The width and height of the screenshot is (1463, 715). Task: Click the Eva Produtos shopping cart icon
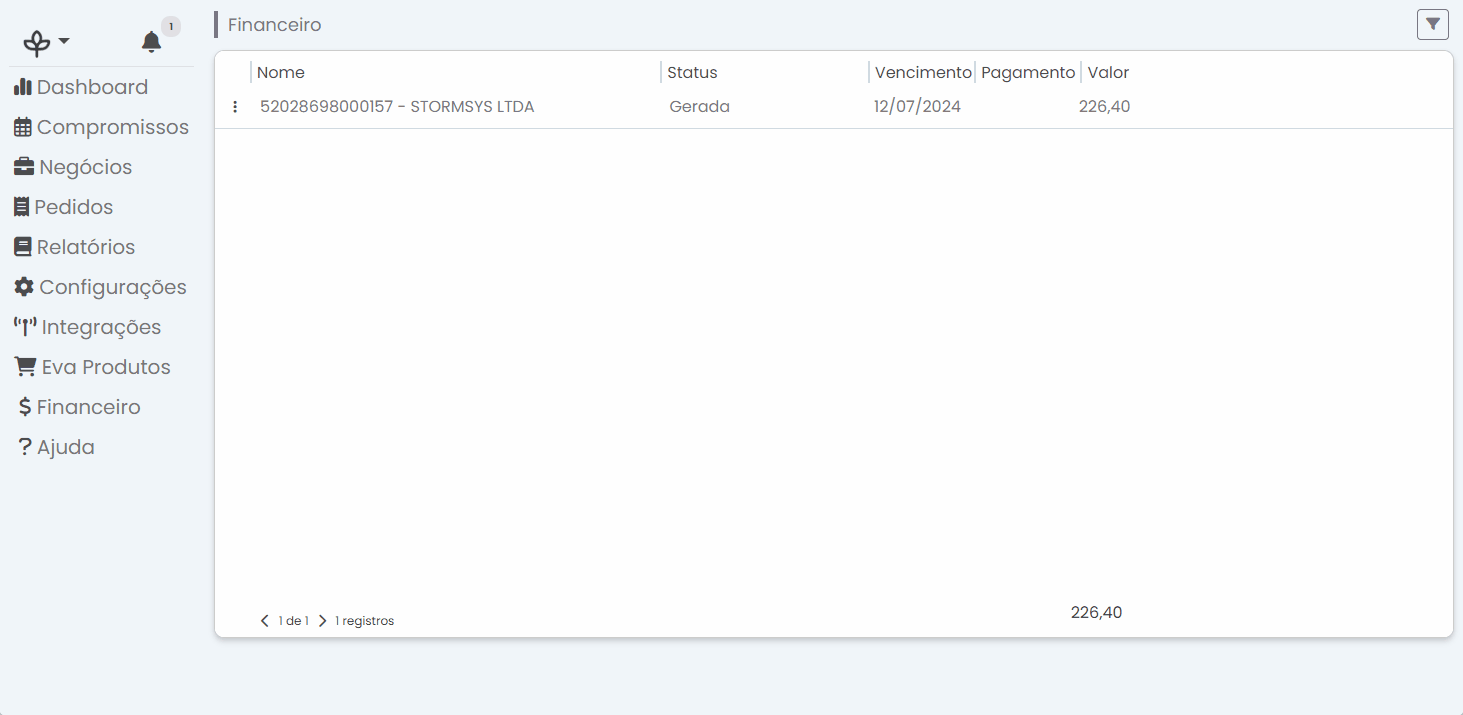pyautogui.click(x=23, y=366)
